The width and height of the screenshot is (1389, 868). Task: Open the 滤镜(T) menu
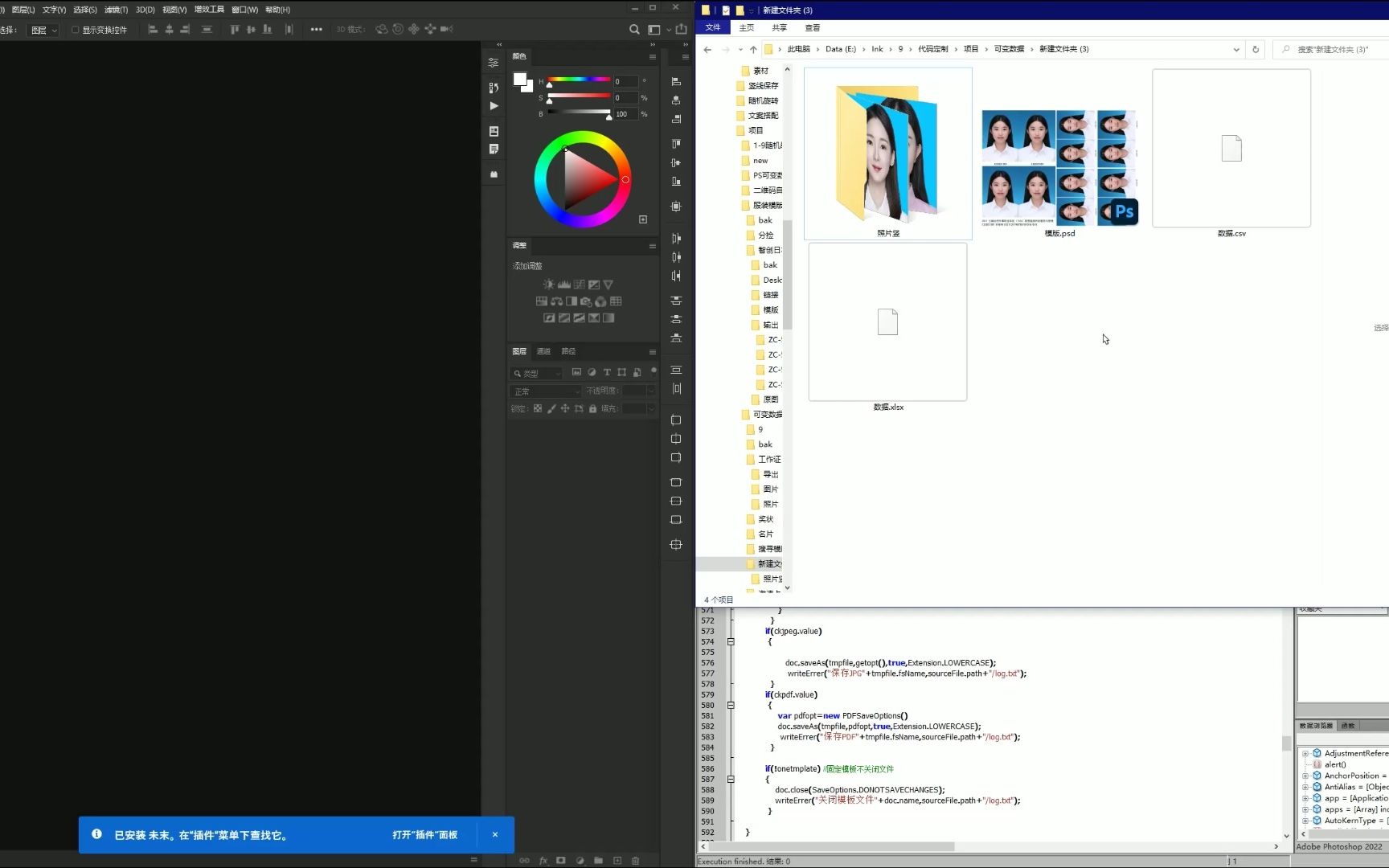click(x=116, y=10)
